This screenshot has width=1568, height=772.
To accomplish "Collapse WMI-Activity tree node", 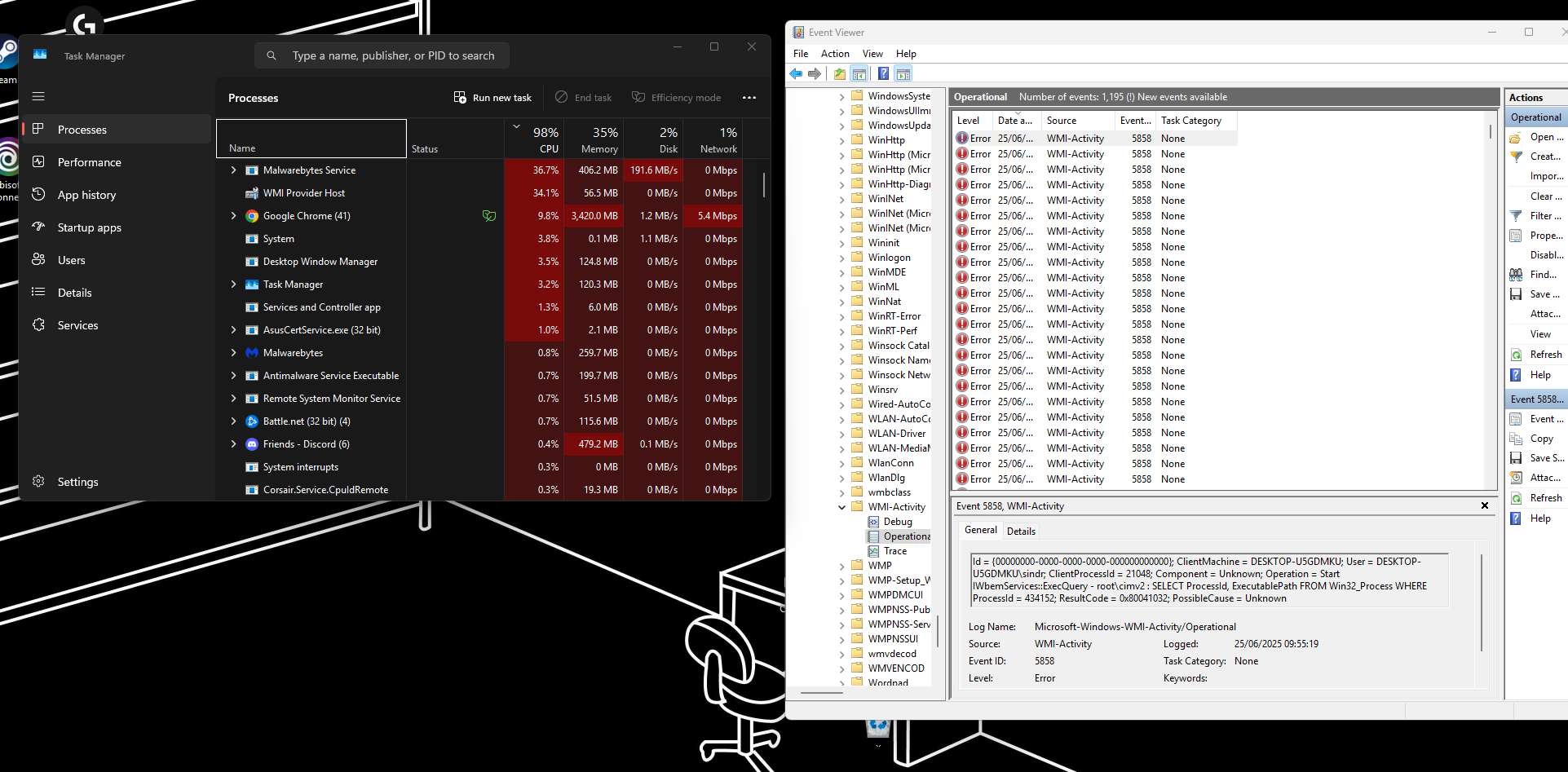I will (842, 507).
